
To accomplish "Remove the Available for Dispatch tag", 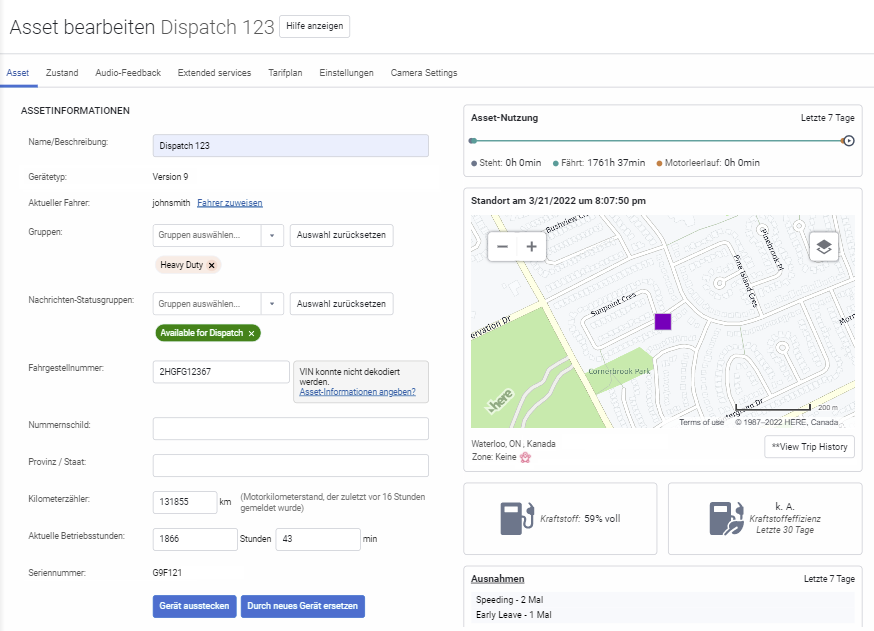I will (x=251, y=333).
